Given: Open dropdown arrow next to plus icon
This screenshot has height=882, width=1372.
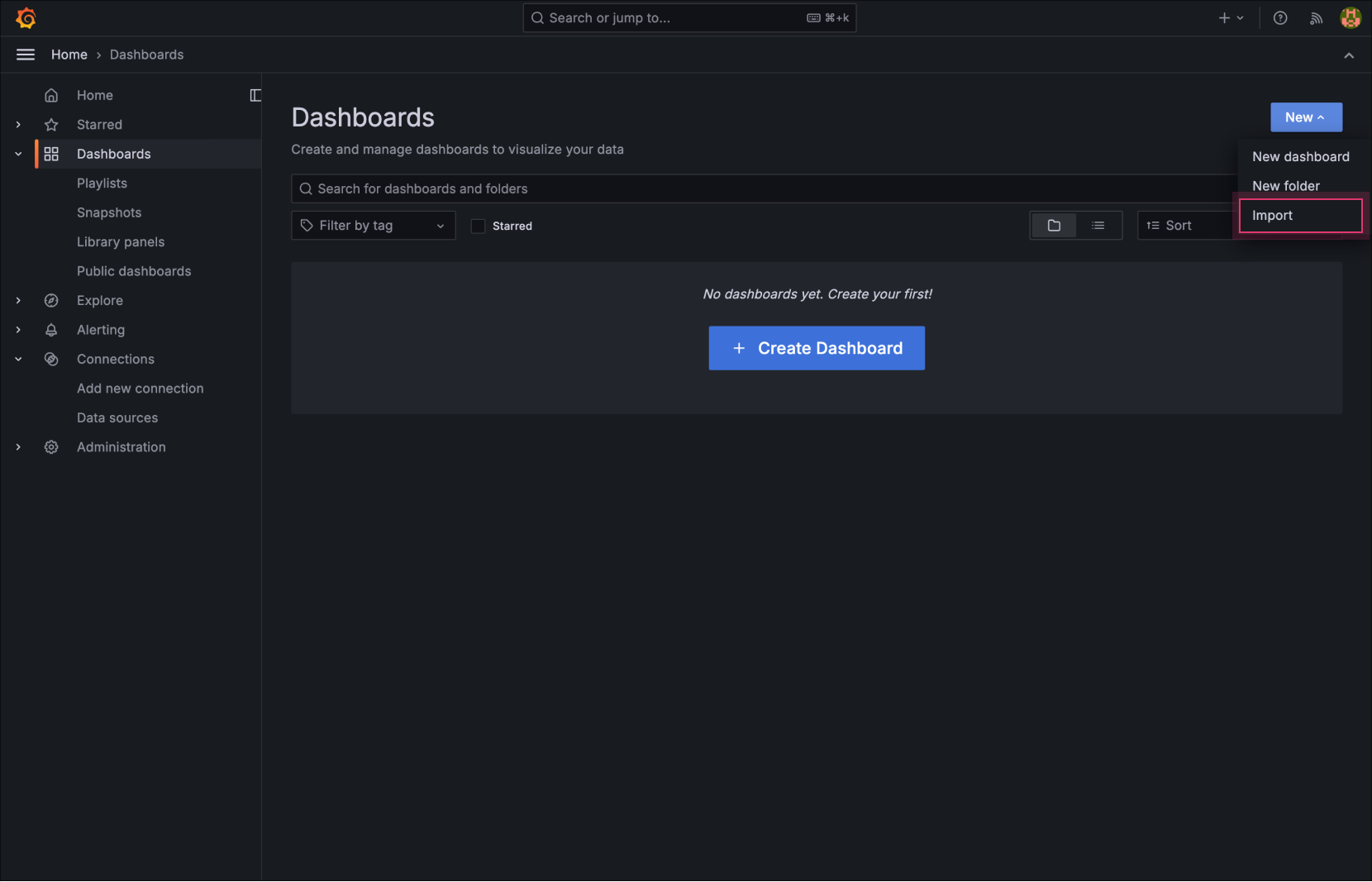Looking at the screenshot, I should [x=1240, y=18].
